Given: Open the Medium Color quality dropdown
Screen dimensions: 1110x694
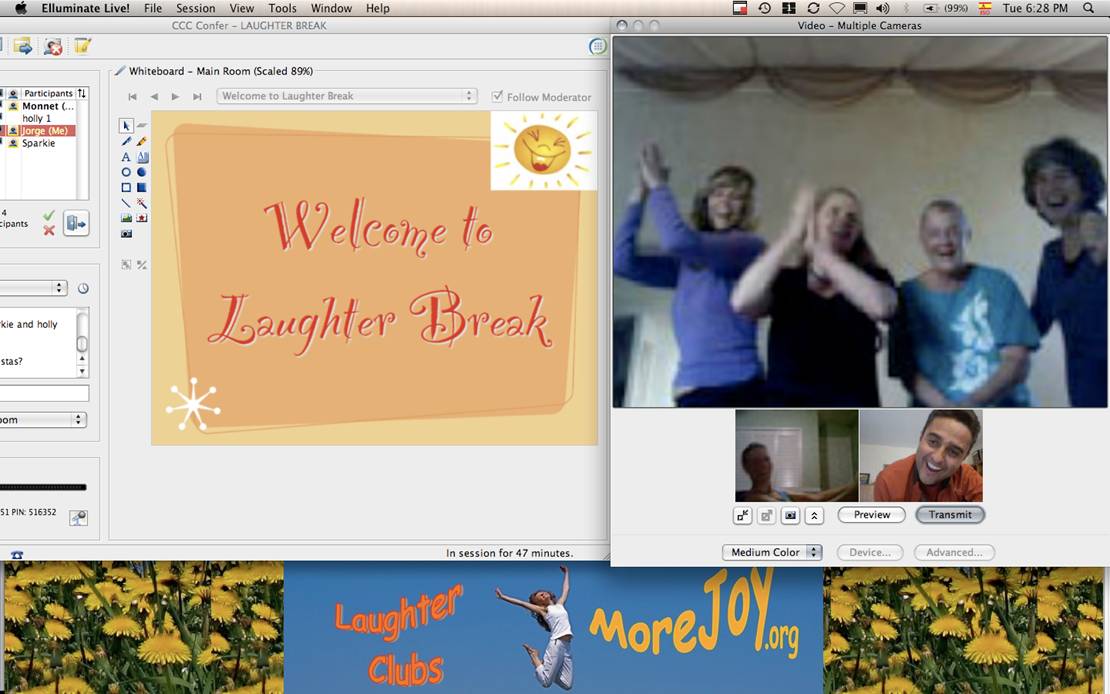Looking at the screenshot, I should click(772, 551).
